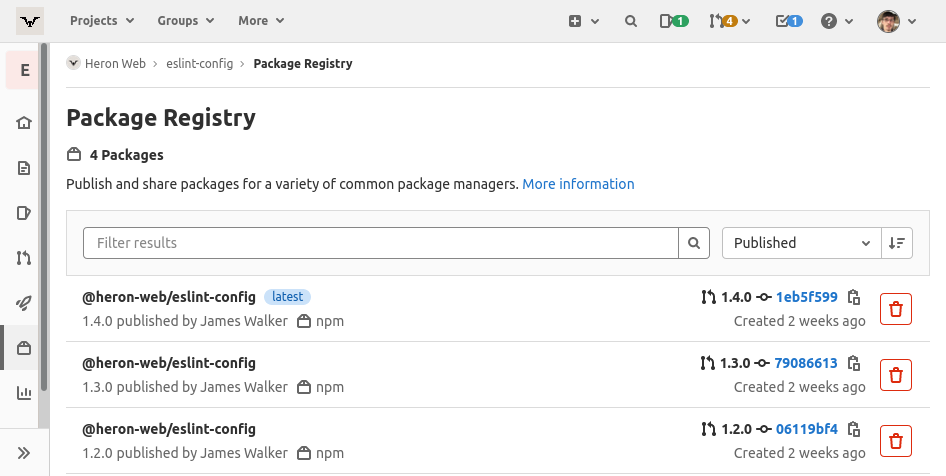
Task: Click the npm label in 1.3.0 row
Action: (x=330, y=387)
